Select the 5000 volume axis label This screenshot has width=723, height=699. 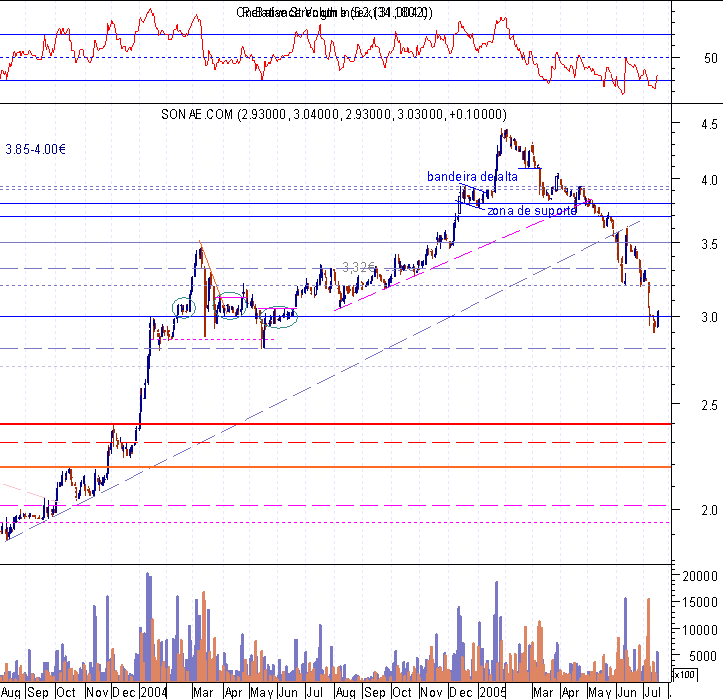coord(703,656)
